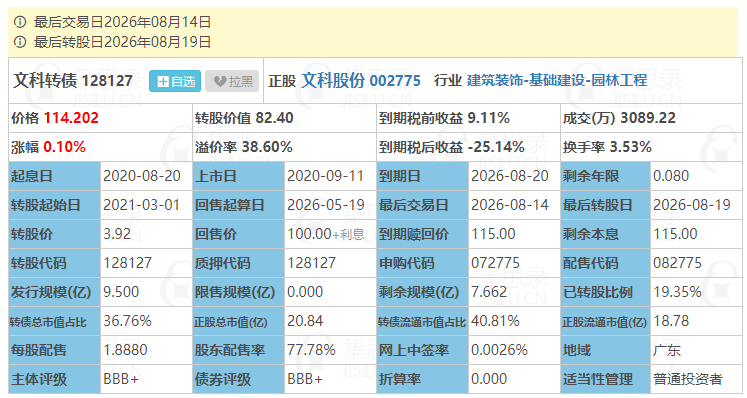Select 债券评级 value BBB+
The width and height of the screenshot is (747, 398).
point(305,379)
